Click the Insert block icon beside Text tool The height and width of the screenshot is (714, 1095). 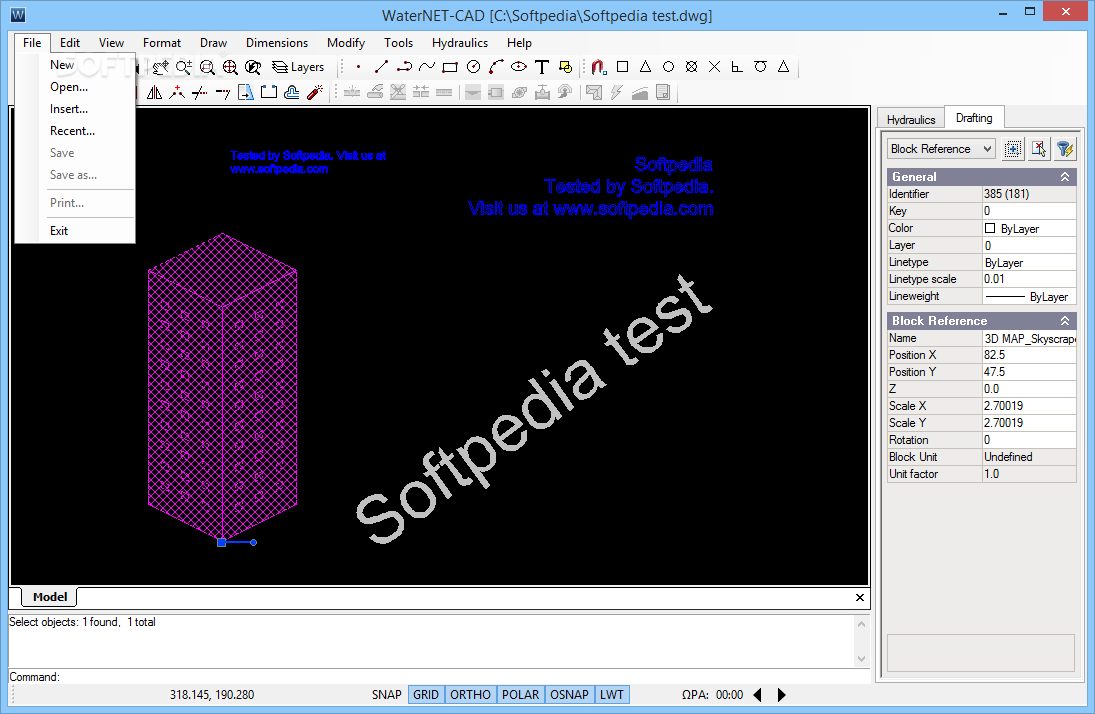coord(565,67)
